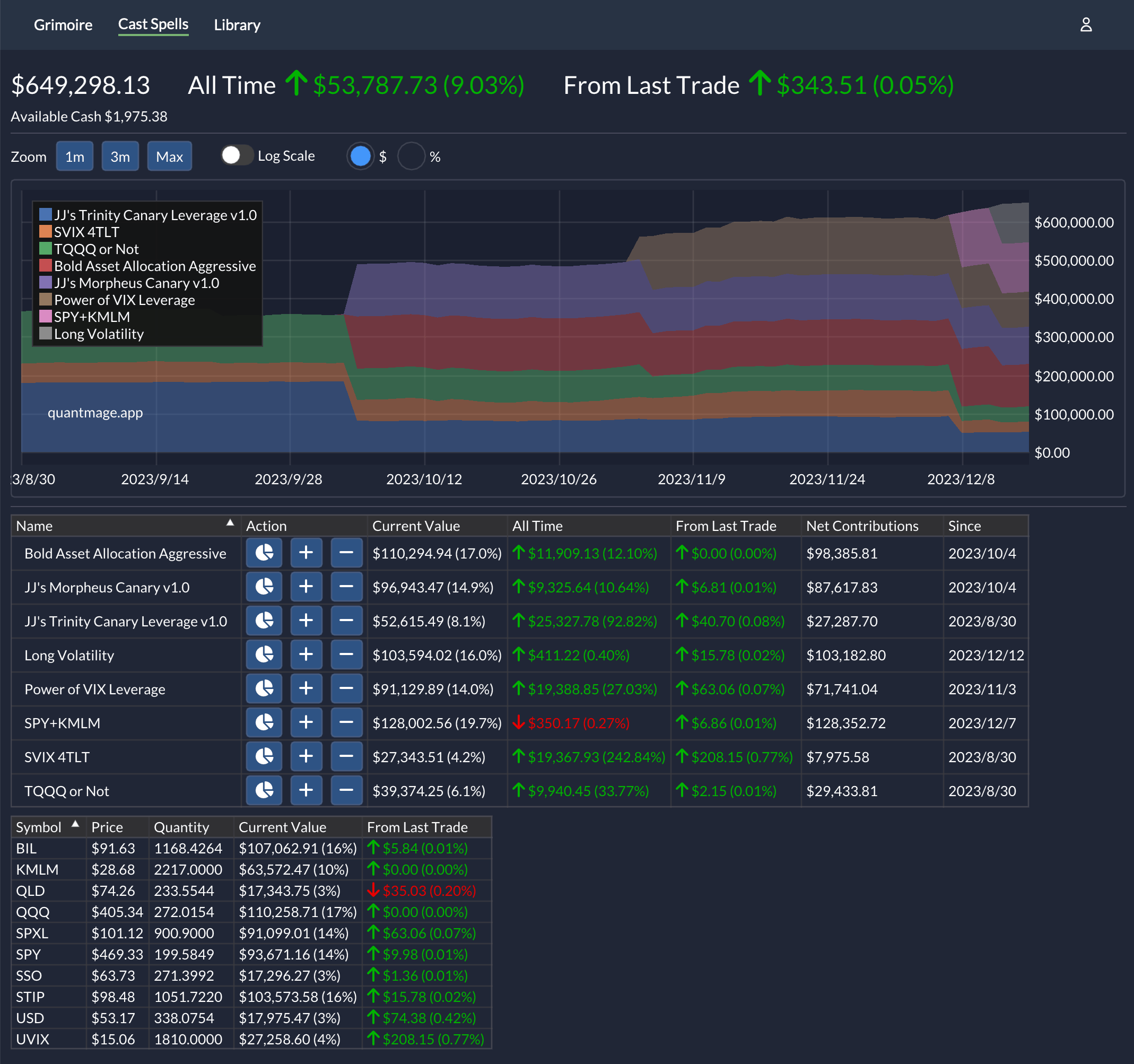Click minus icon for SPY+KMLM row
The image size is (1134, 1064).
coord(346,722)
